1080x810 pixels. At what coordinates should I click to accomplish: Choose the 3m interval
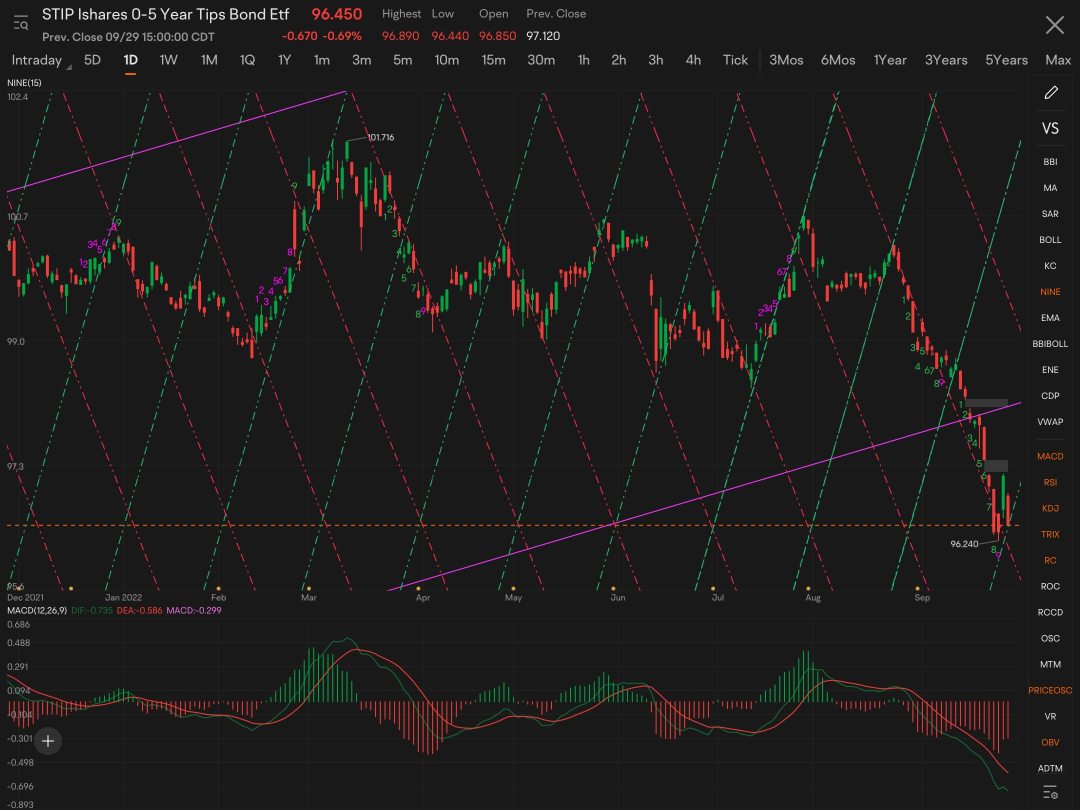362,60
